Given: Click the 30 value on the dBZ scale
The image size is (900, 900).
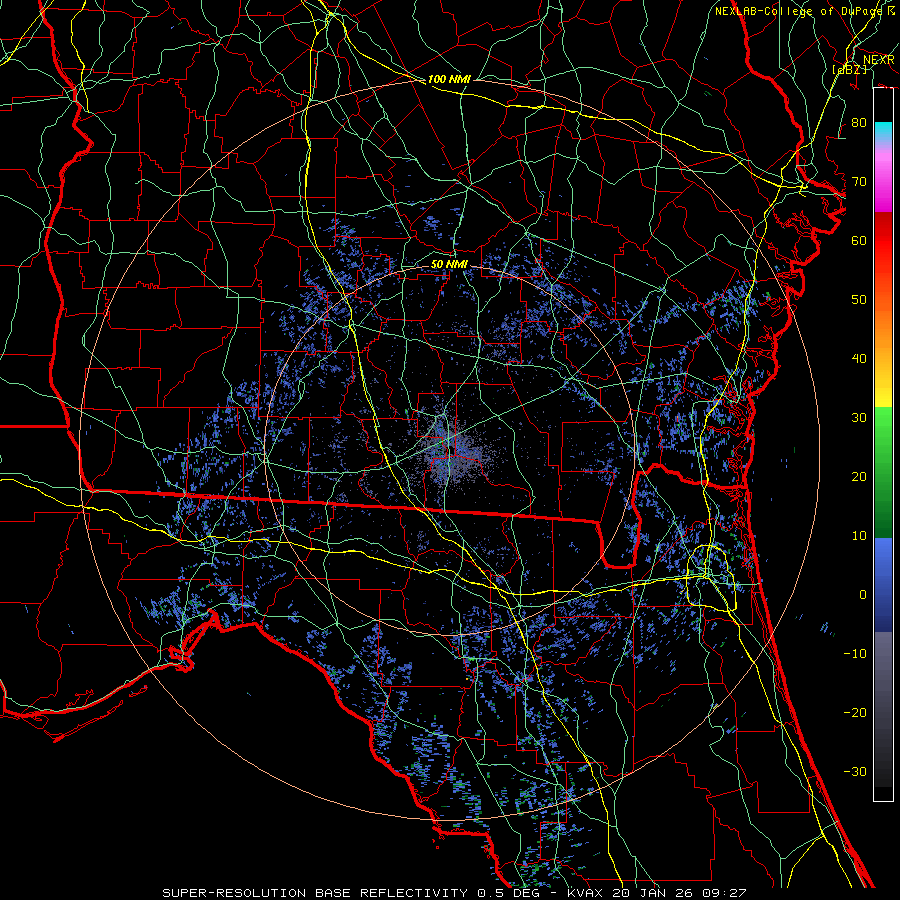Looking at the screenshot, I should point(859,418).
